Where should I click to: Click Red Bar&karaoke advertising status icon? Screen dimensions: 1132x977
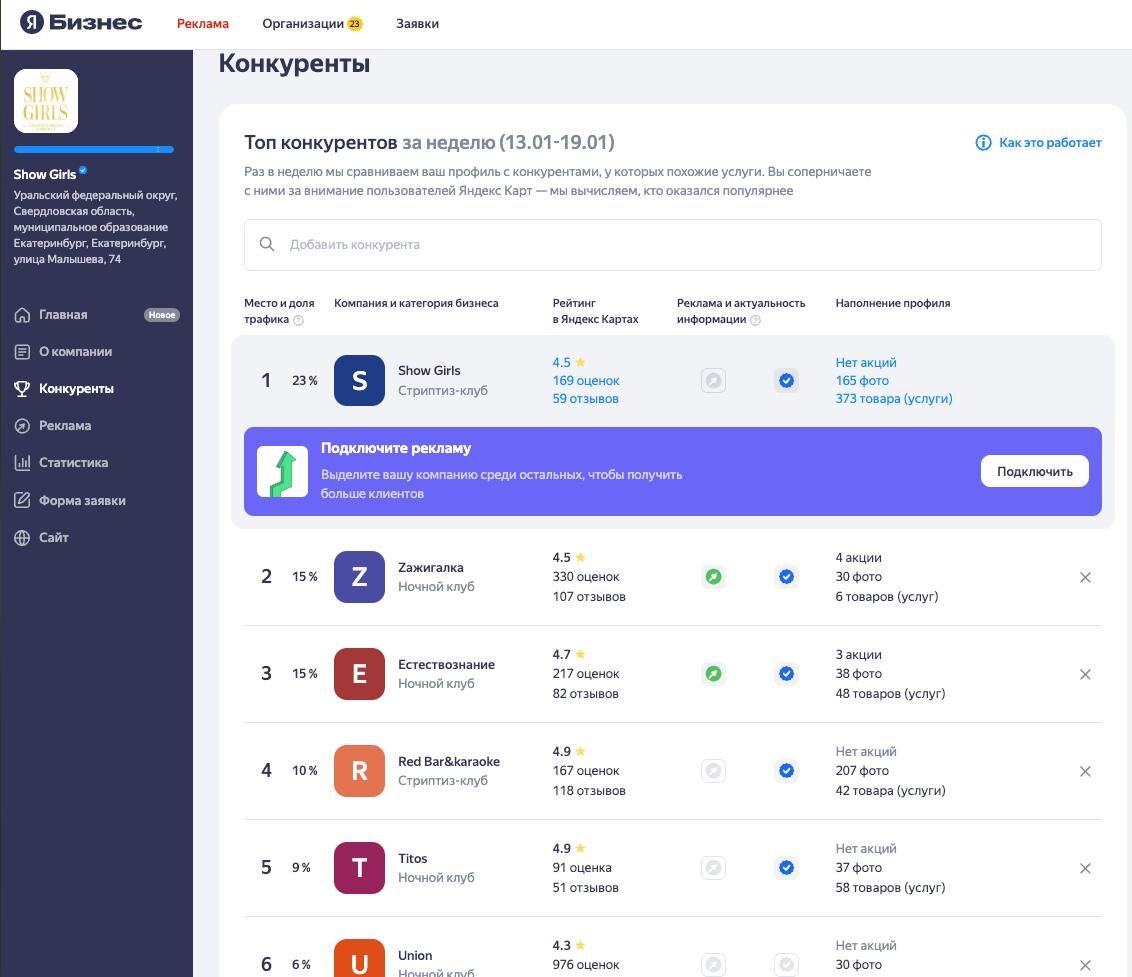(713, 770)
